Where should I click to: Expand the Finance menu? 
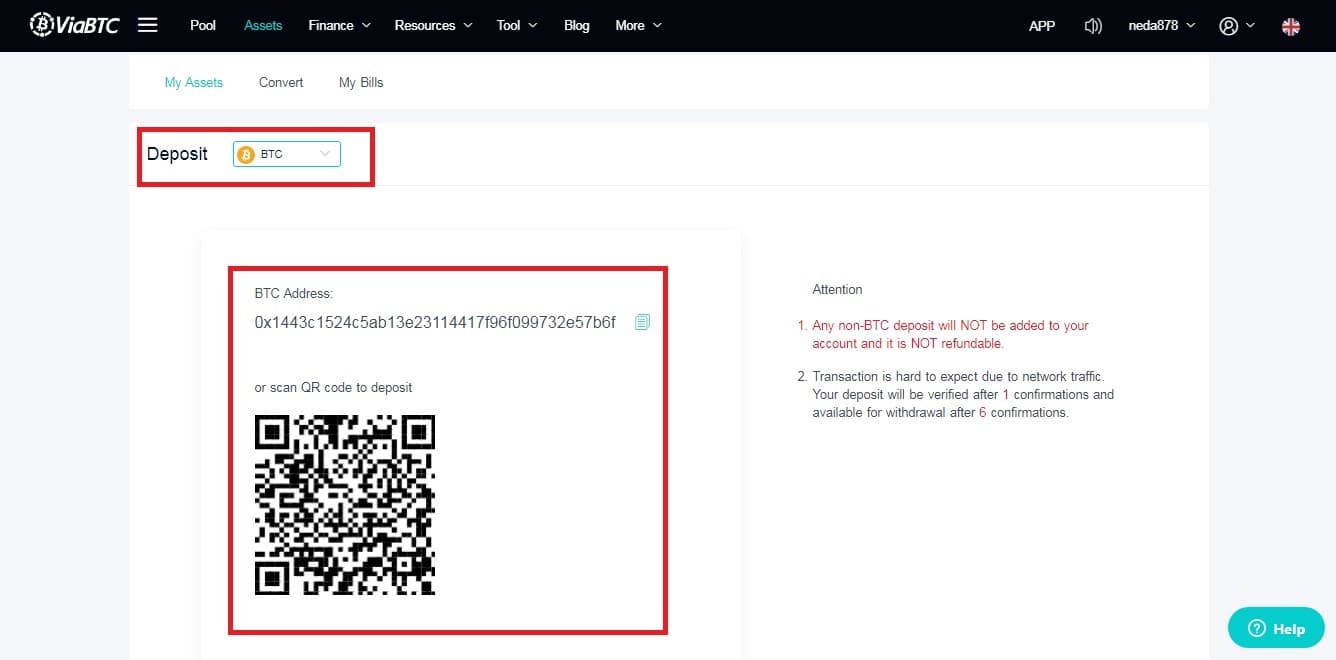click(340, 26)
